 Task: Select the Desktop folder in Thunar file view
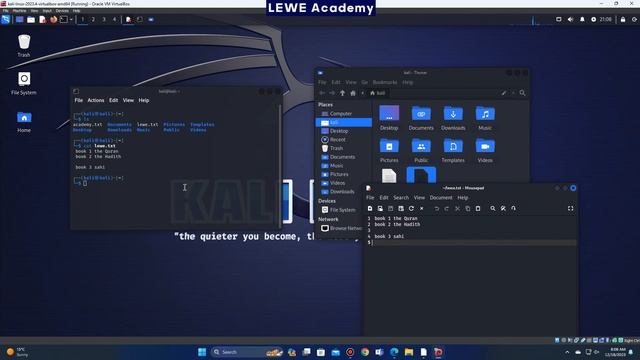(x=389, y=118)
